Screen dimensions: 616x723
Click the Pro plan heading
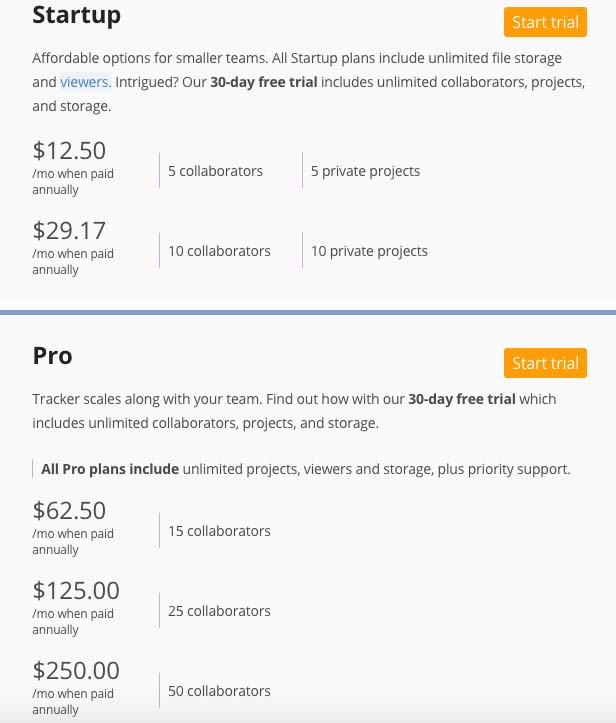(x=52, y=356)
